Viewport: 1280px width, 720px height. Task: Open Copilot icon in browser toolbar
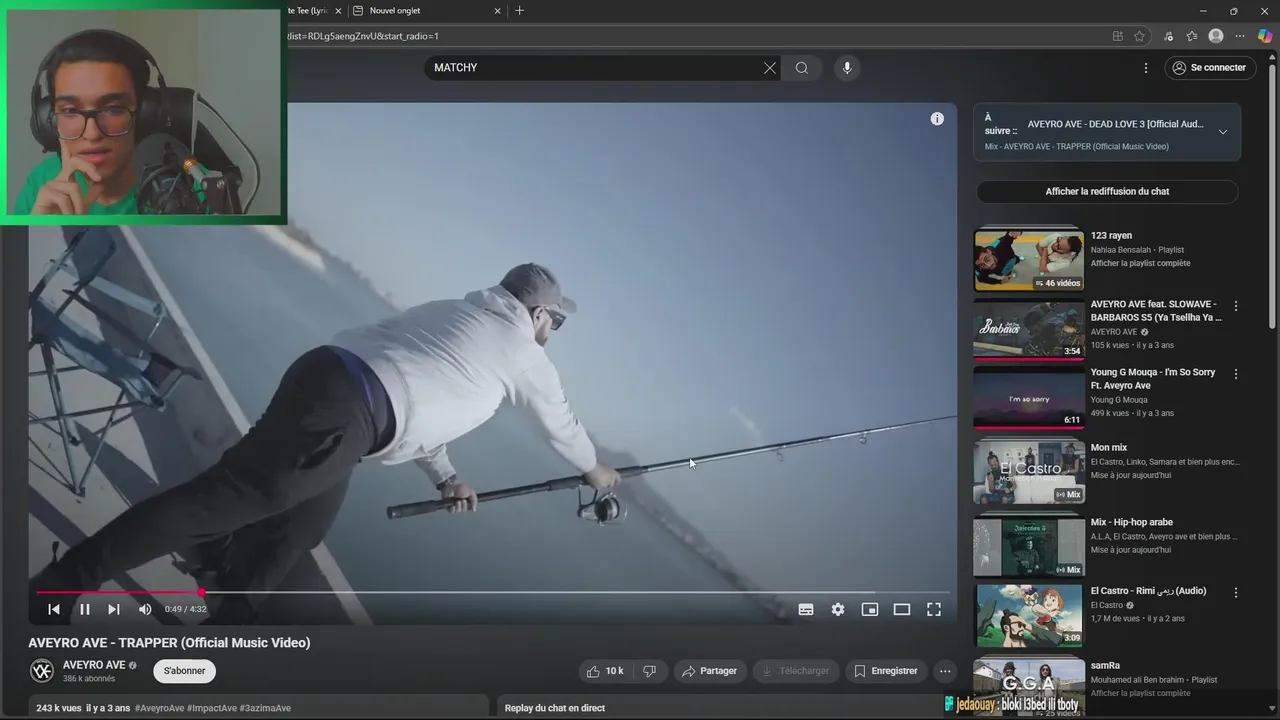(1265, 36)
